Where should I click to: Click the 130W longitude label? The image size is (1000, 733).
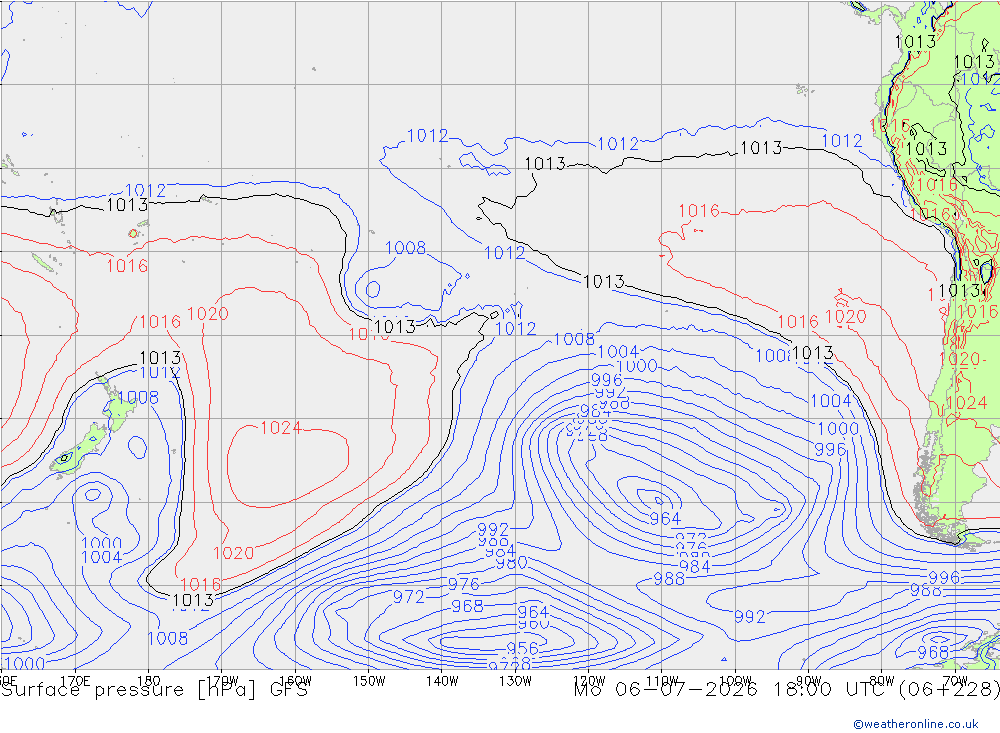[515, 681]
